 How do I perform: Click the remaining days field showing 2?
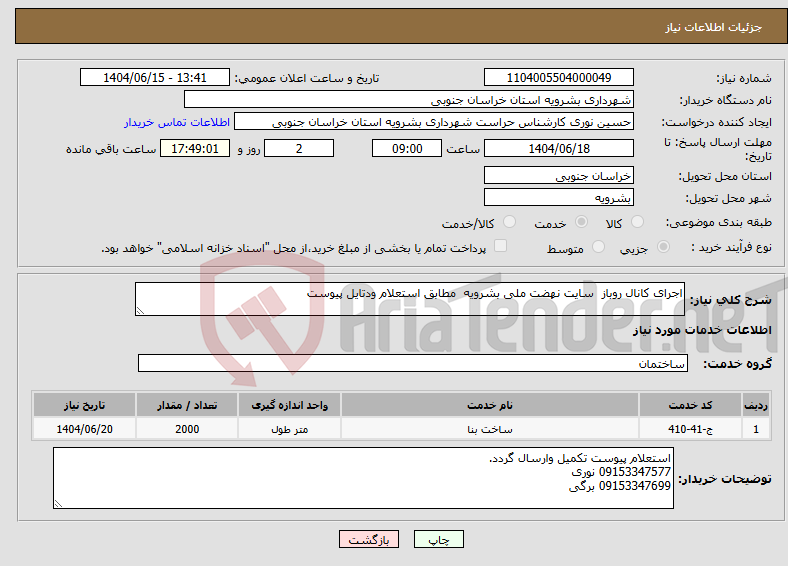click(299, 148)
